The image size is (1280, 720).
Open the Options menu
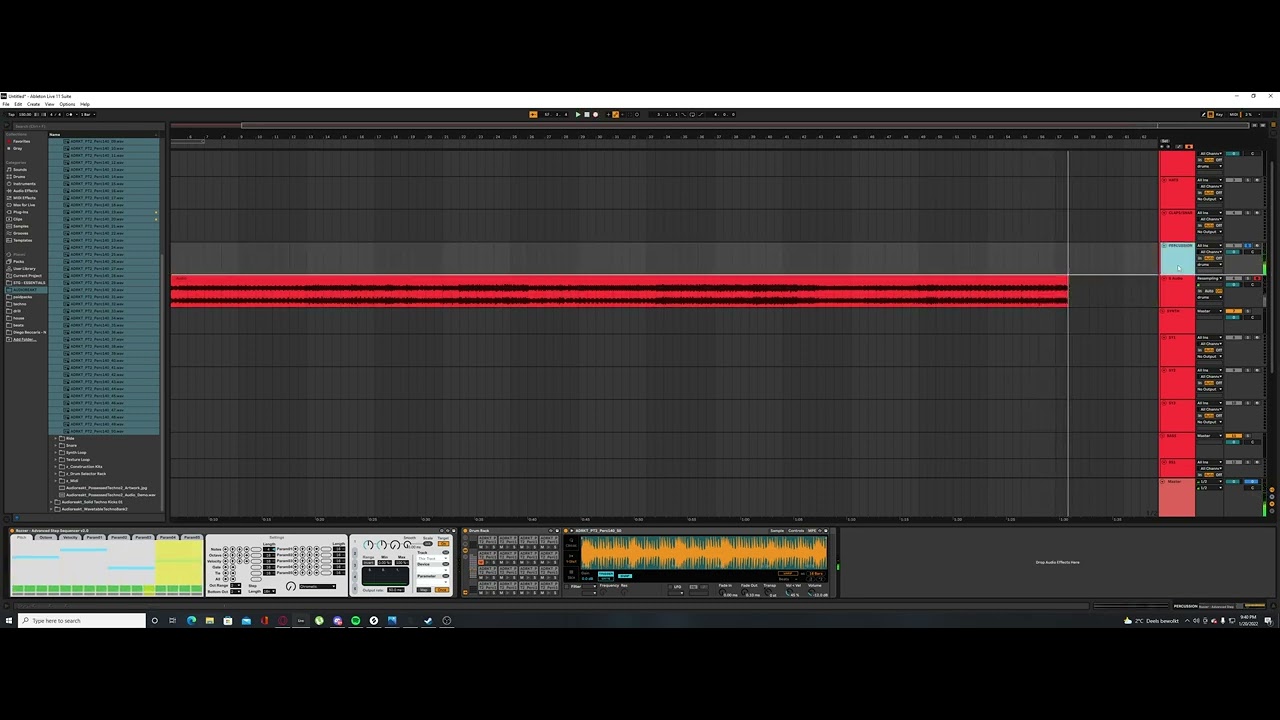click(67, 104)
